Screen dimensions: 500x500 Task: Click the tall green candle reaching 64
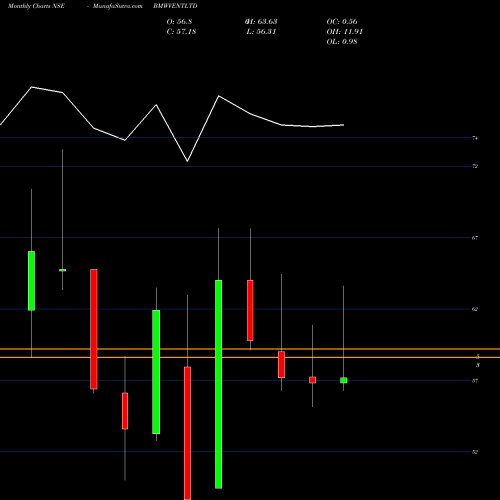point(218,384)
